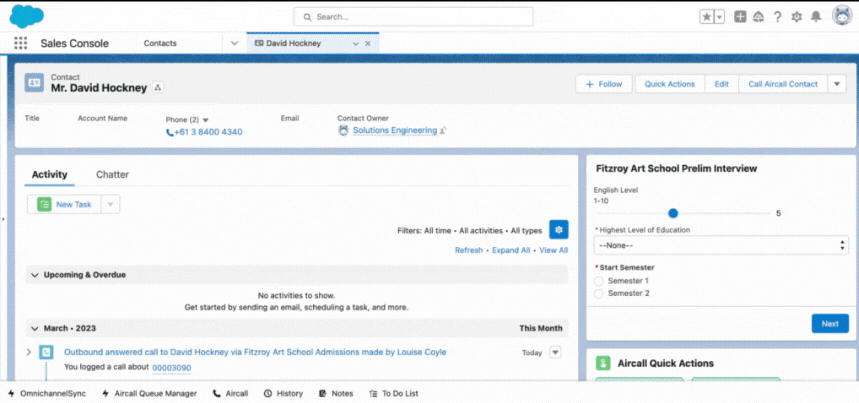Open the Setup gear icon
Viewport: 859px width, 403px height.
coord(797,17)
